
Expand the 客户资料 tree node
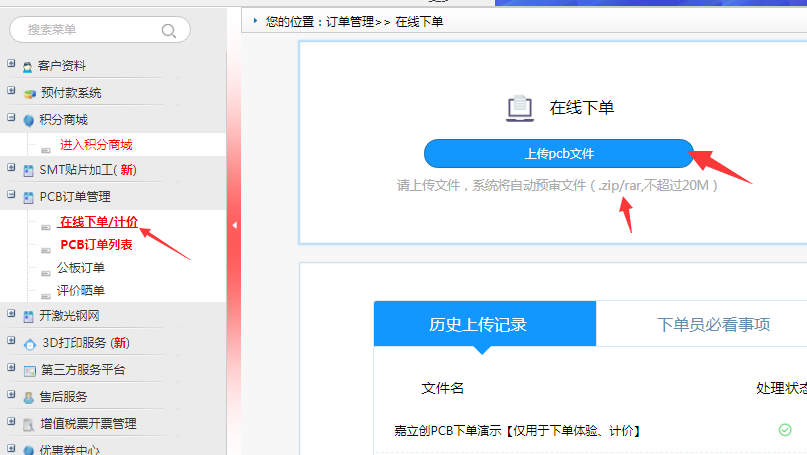pyautogui.click(x=11, y=65)
